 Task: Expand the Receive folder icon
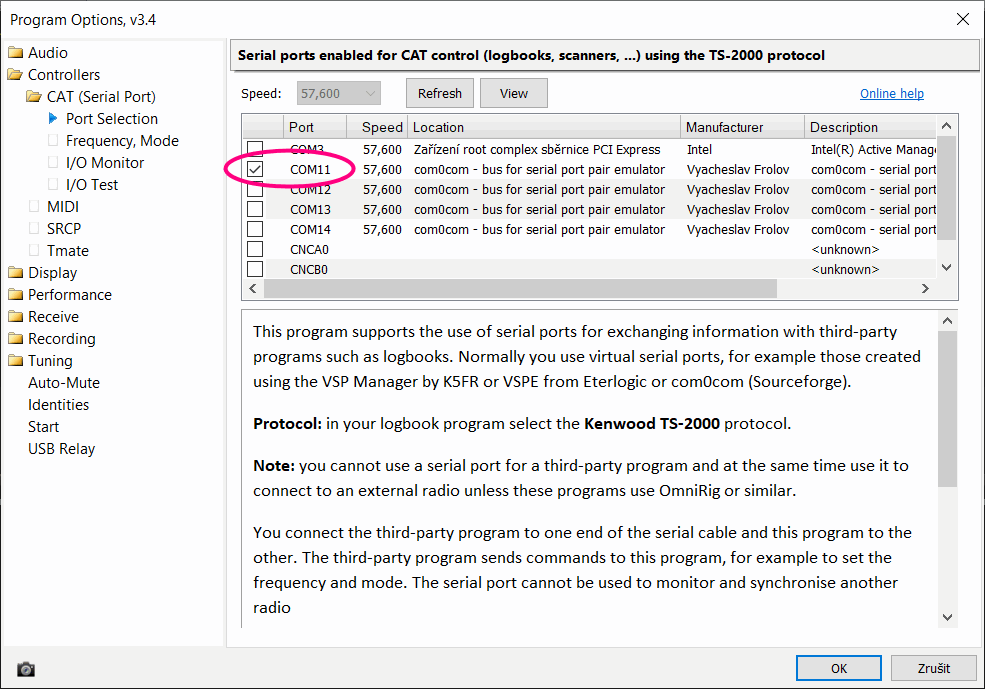pos(15,317)
